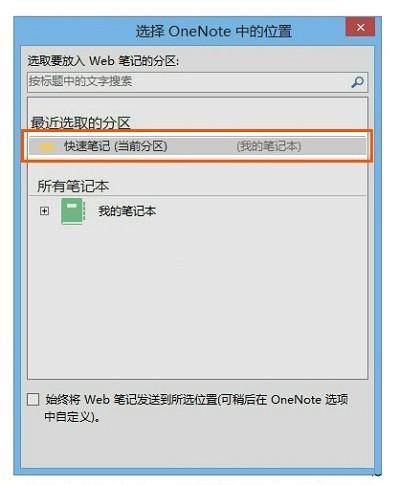400x485 pixels.
Task: Click the yellow 快速笔记 section icon
Action: click(46, 147)
